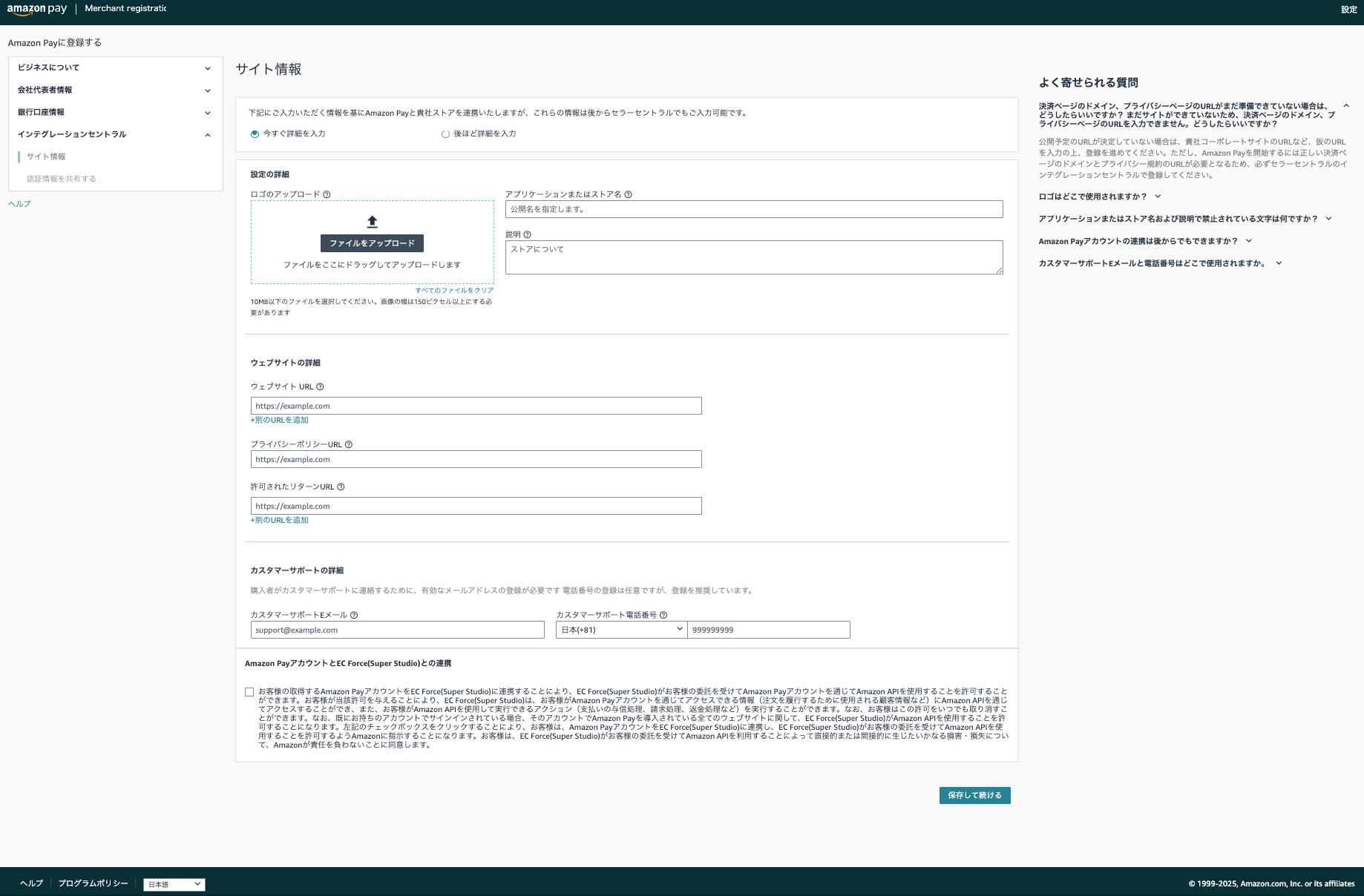Click すべてのファイルをクリア link
Screen dimensions: 1364x896
tap(454, 290)
